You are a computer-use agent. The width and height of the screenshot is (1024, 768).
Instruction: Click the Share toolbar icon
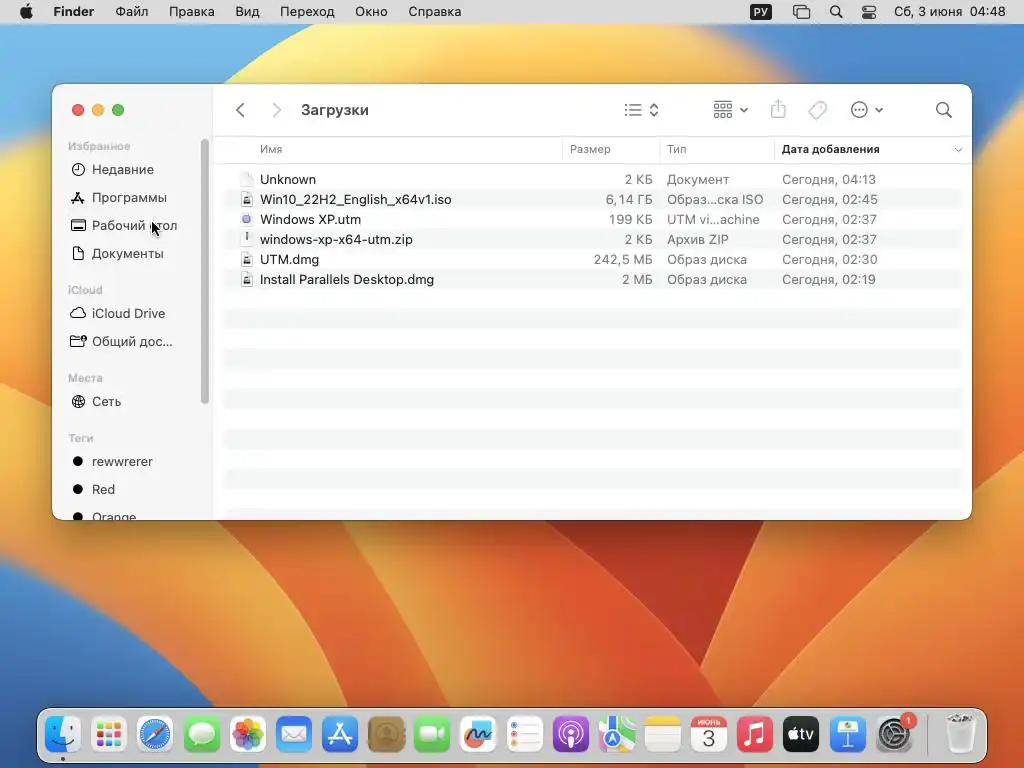pyautogui.click(x=778, y=109)
